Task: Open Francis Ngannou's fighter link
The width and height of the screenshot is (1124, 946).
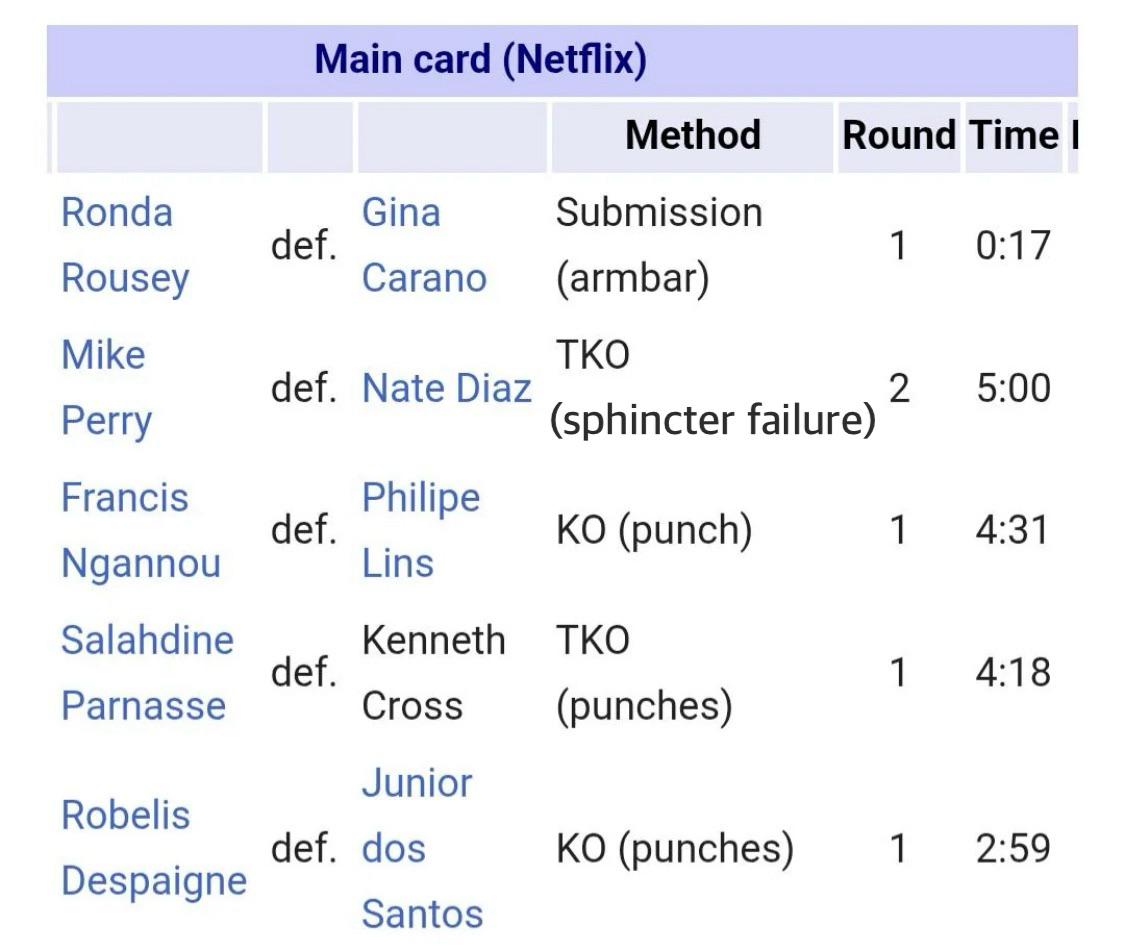Action: [140, 530]
